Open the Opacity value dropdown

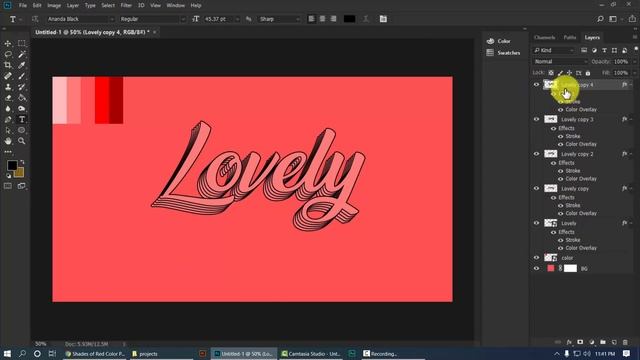pyautogui.click(x=634, y=62)
